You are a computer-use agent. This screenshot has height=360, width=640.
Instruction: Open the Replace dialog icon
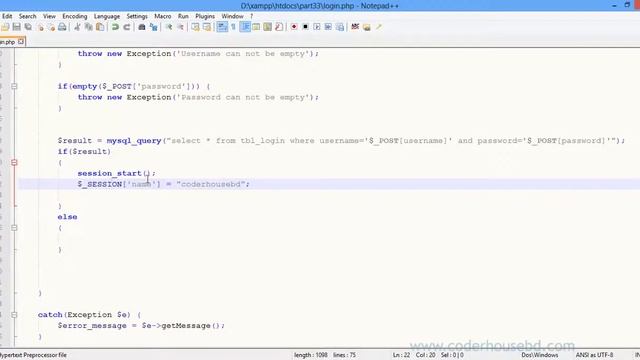(x=153, y=27)
